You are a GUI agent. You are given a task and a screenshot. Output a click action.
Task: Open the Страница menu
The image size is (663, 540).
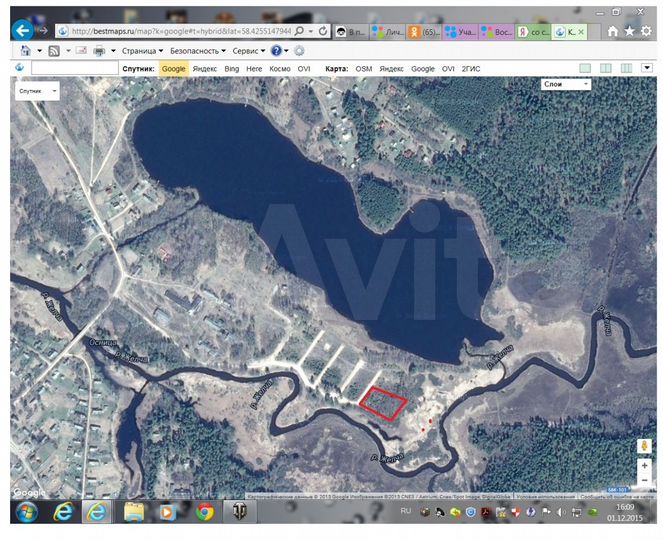pos(142,51)
